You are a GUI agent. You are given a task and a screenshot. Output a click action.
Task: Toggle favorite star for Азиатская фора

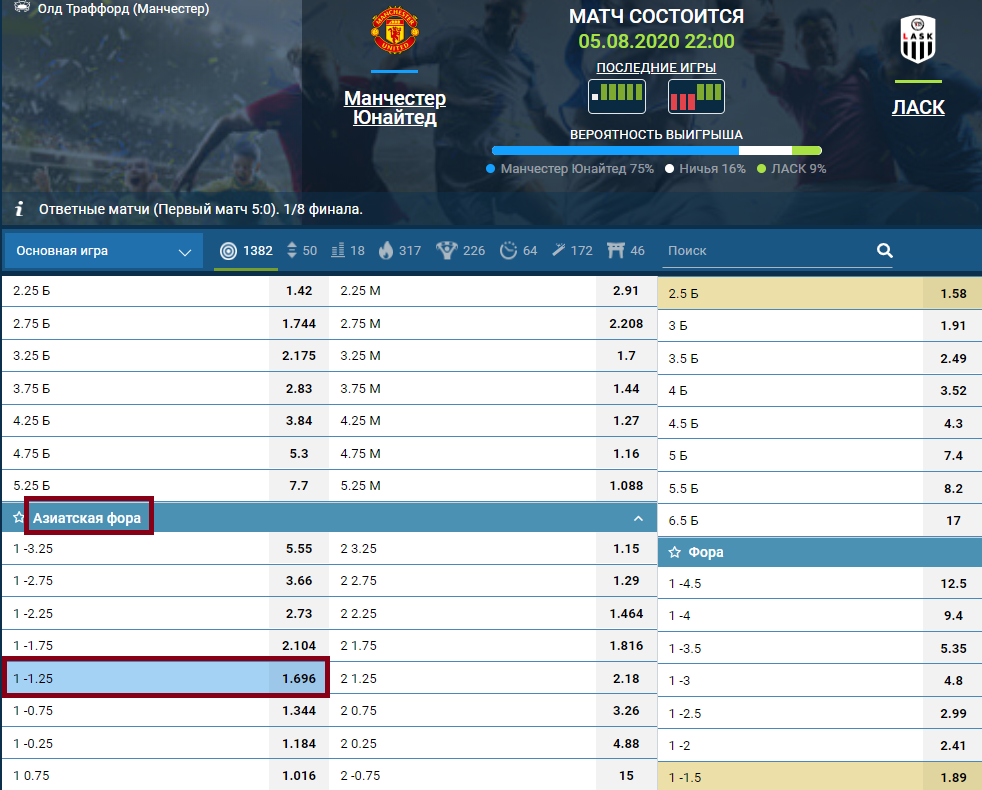[18, 518]
